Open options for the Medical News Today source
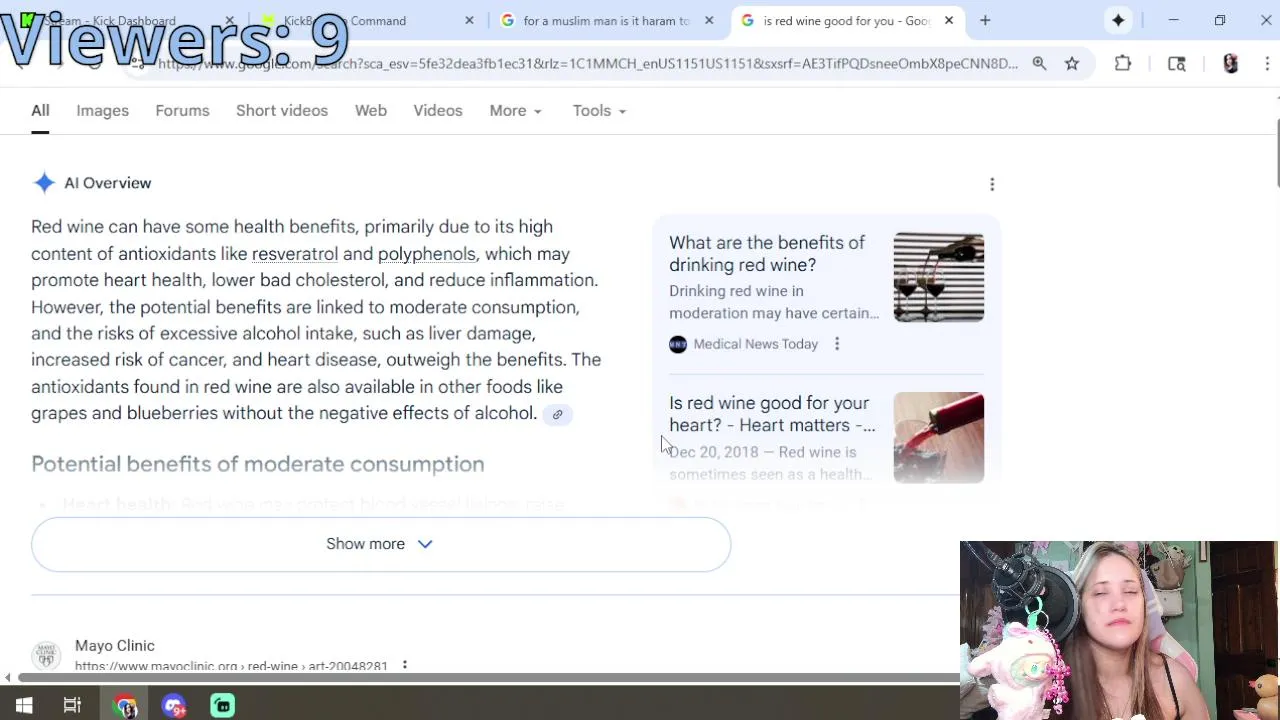The width and height of the screenshot is (1280, 720). (x=837, y=344)
